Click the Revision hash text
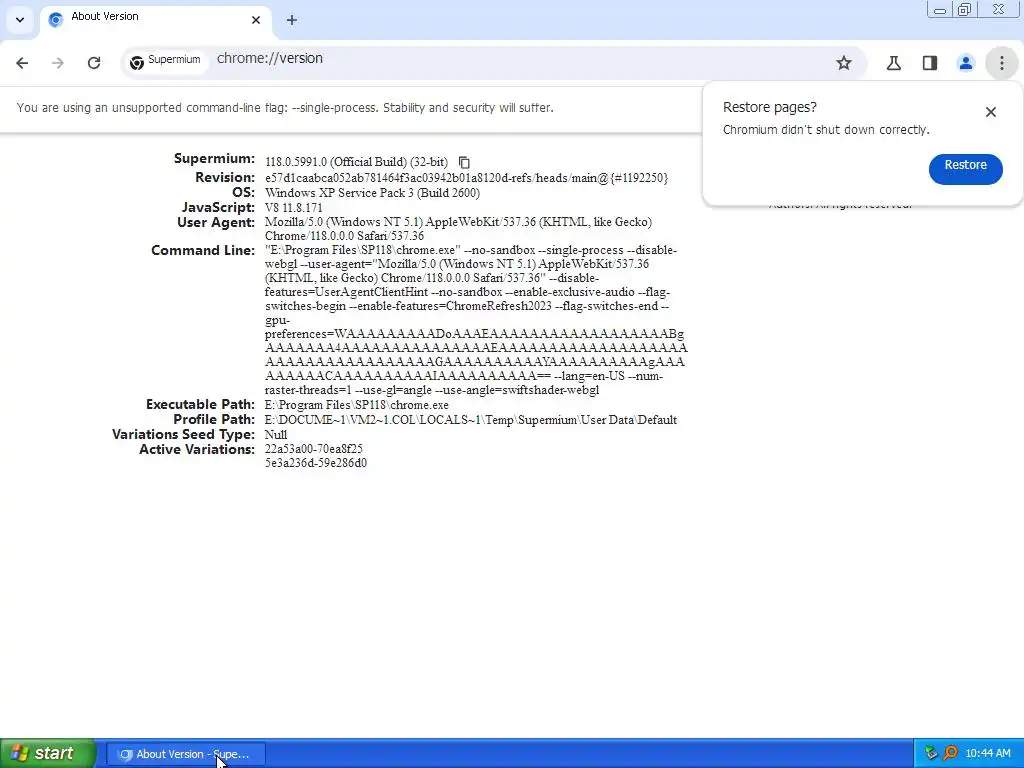The width and height of the screenshot is (1024, 768). point(466,178)
